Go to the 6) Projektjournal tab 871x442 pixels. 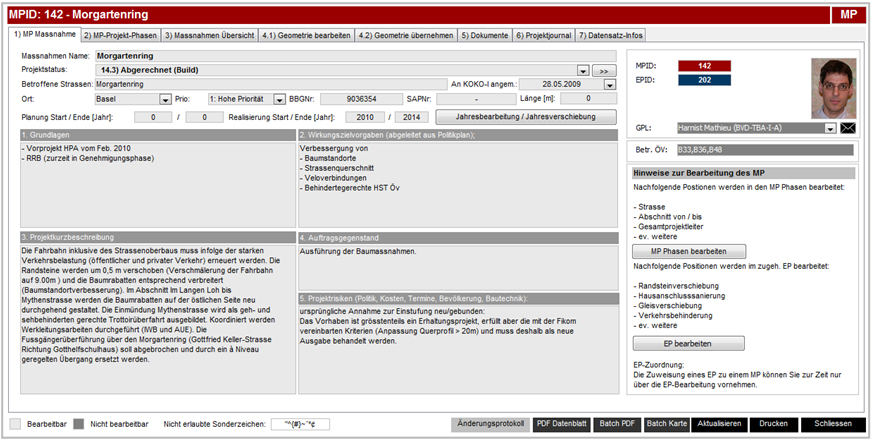pos(544,36)
